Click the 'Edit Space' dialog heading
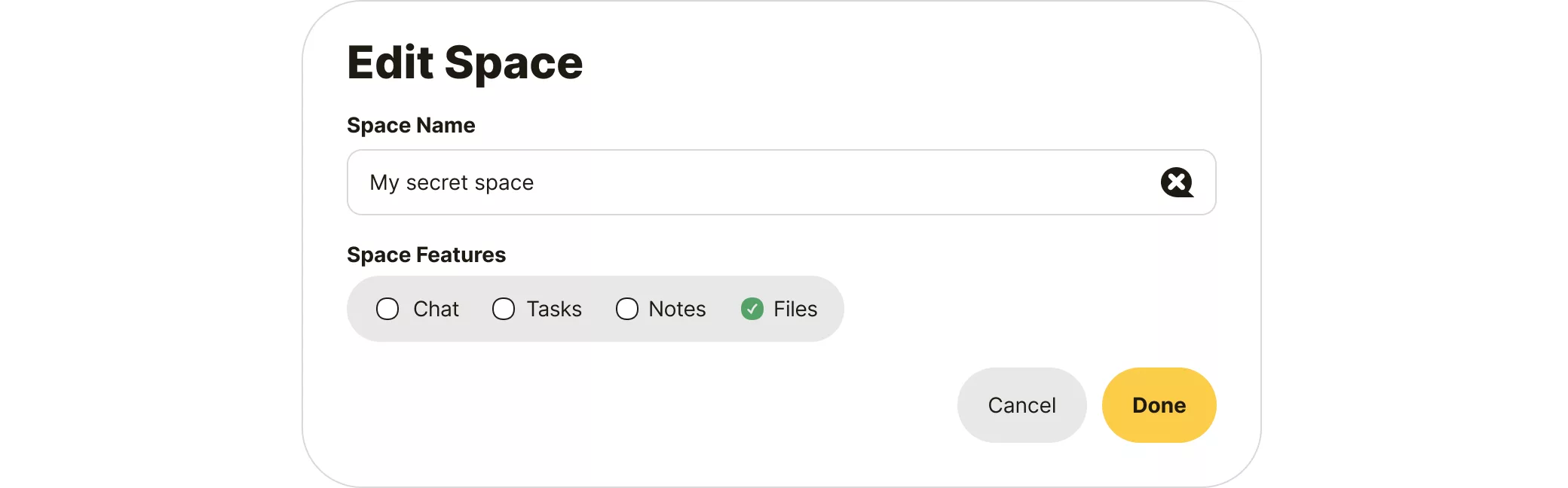 (464, 63)
